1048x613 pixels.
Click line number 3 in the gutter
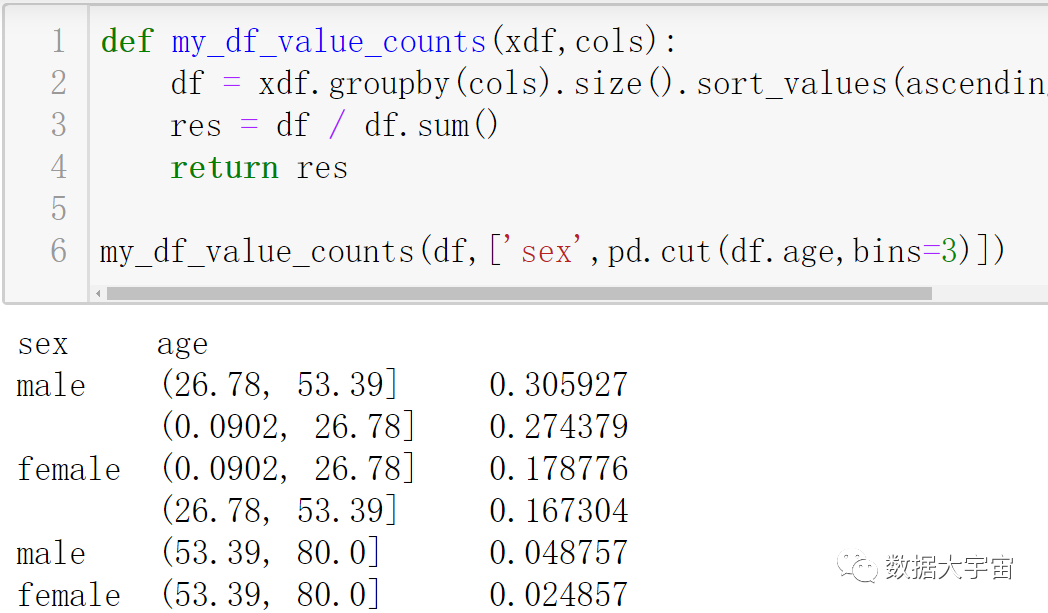pyautogui.click(x=58, y=125)
